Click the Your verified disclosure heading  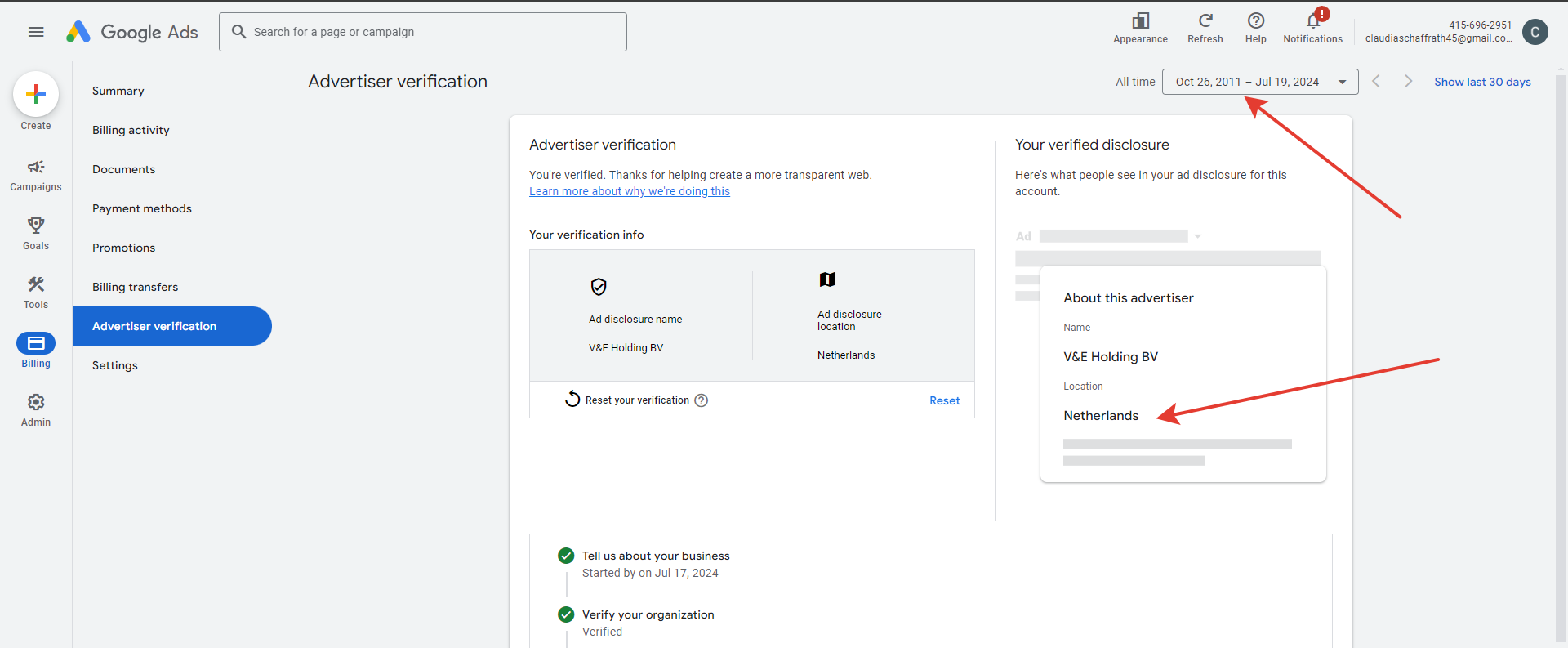pos(1092,145)
